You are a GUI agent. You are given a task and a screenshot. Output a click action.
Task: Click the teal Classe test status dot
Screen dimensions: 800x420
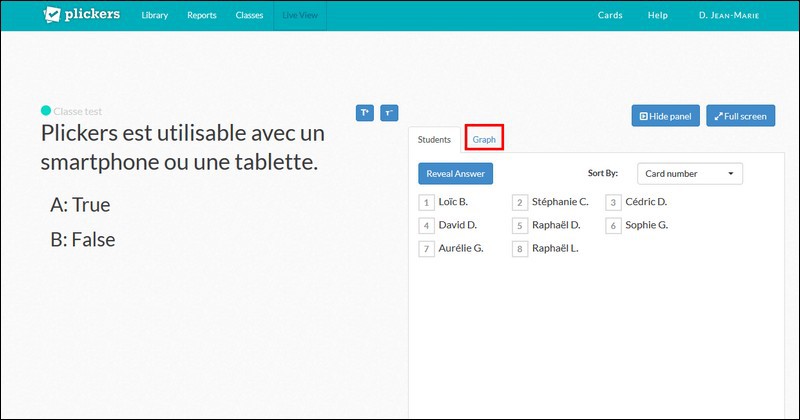click(45, 111)
